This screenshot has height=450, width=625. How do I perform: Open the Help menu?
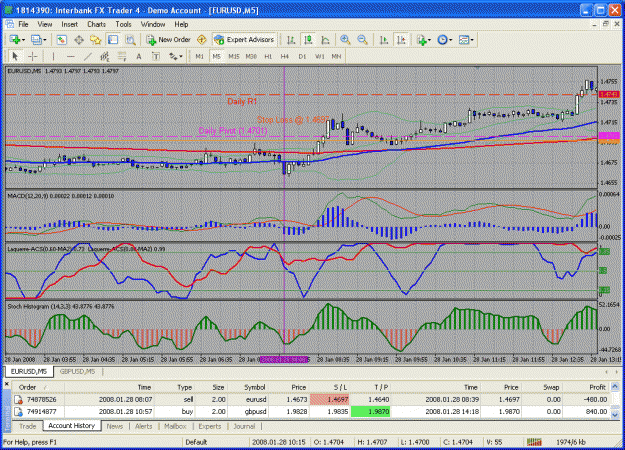(181, 24)
